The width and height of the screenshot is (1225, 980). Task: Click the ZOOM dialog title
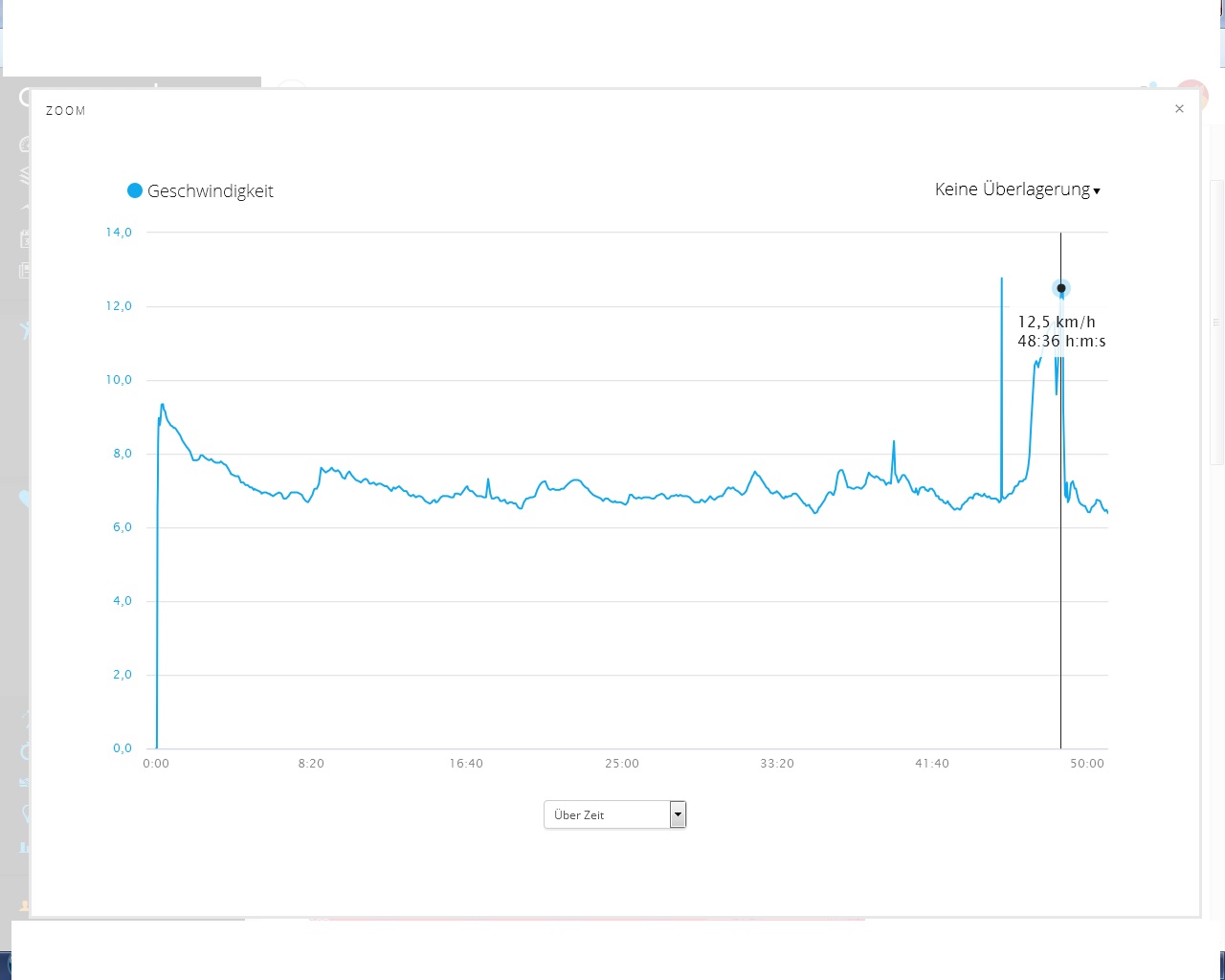[66, 111]
